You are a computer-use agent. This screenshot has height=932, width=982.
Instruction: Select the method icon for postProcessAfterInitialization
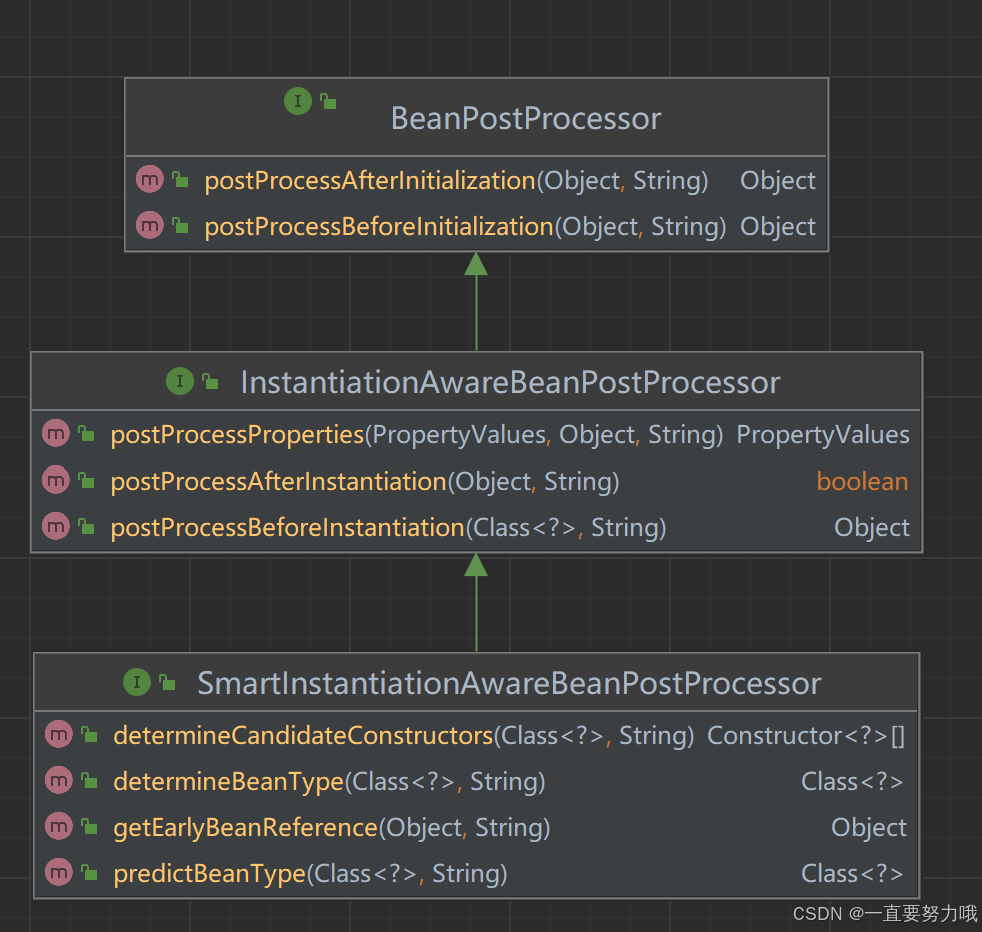click(149, 180)
